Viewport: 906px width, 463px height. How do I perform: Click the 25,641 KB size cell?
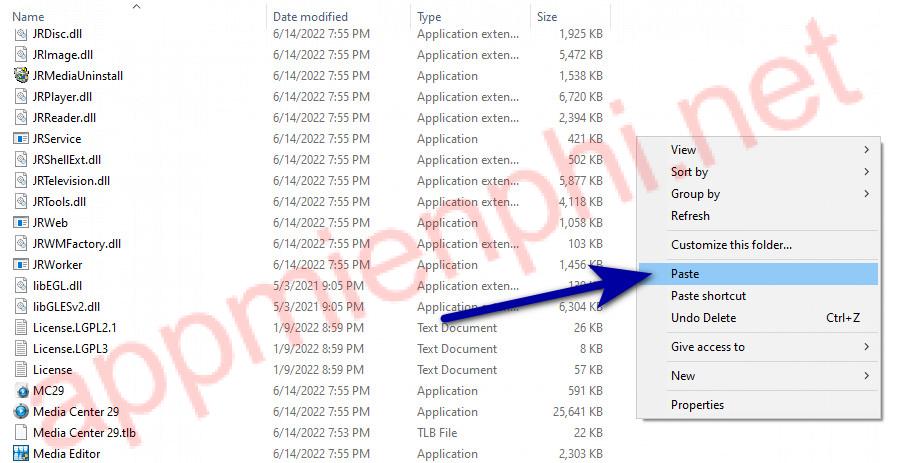click(x=577, y=412)
